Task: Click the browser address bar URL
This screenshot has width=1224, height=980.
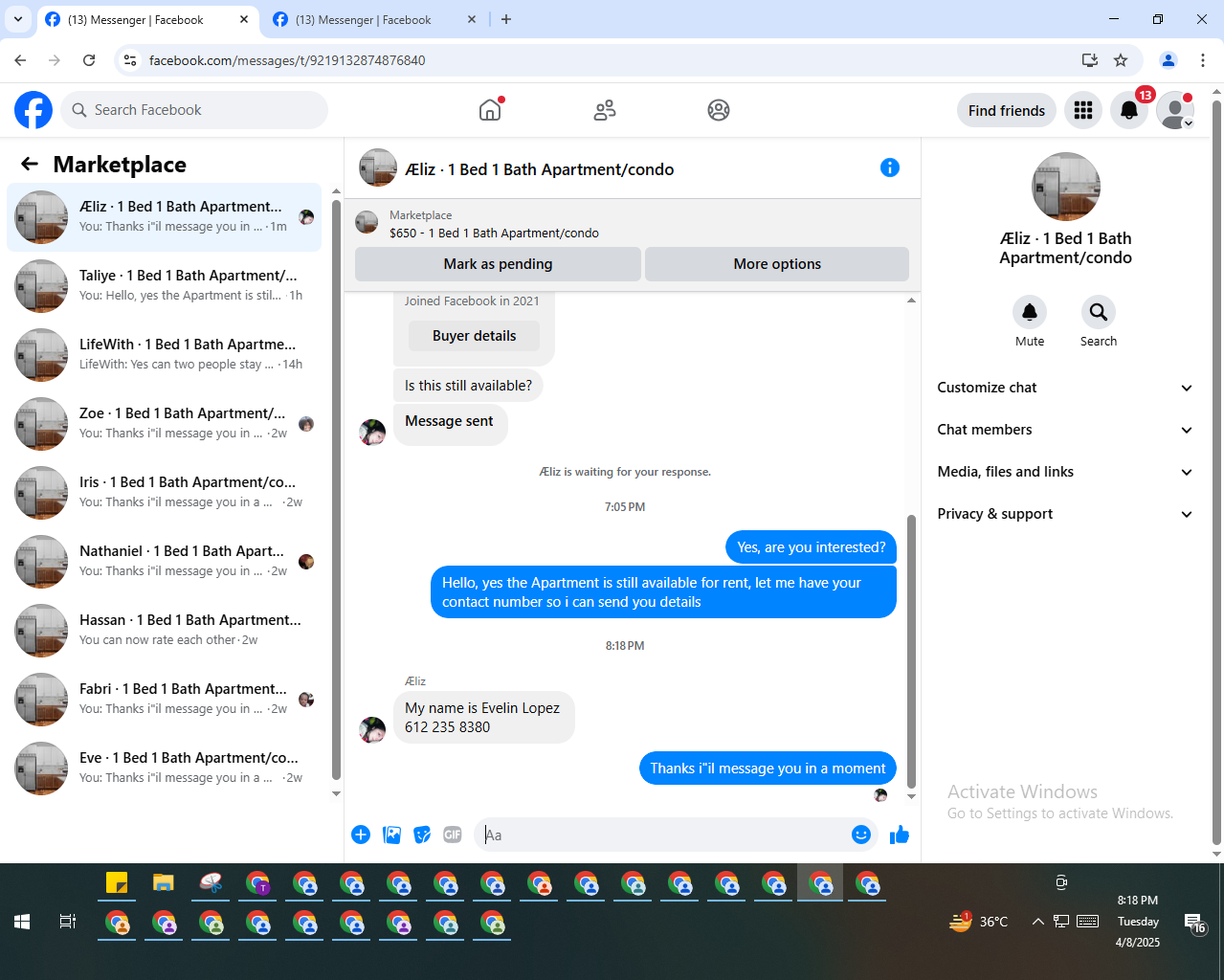Action: (287, 60)
